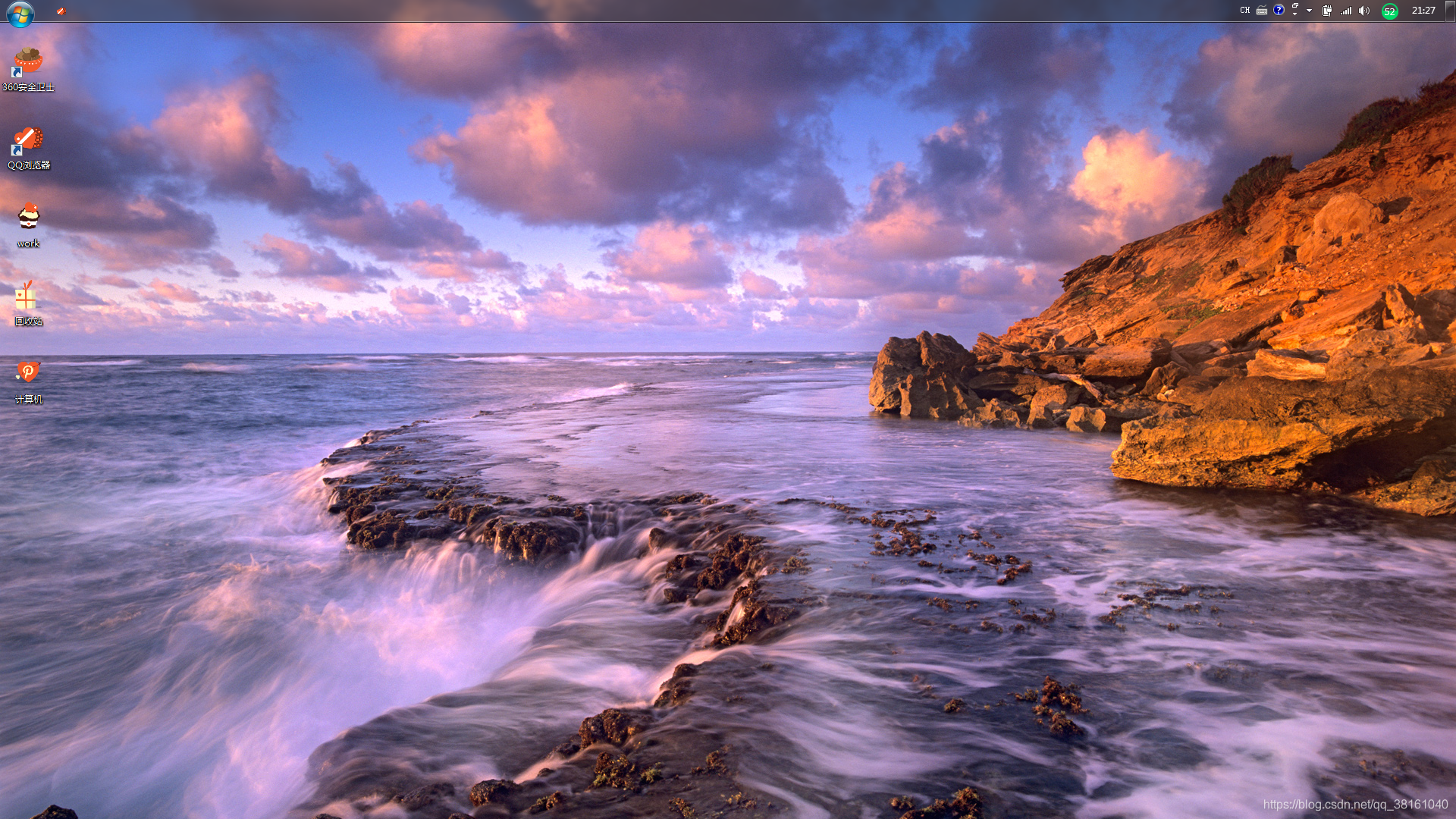
Task: Click the 21:27 clock
Action: 1423,11
